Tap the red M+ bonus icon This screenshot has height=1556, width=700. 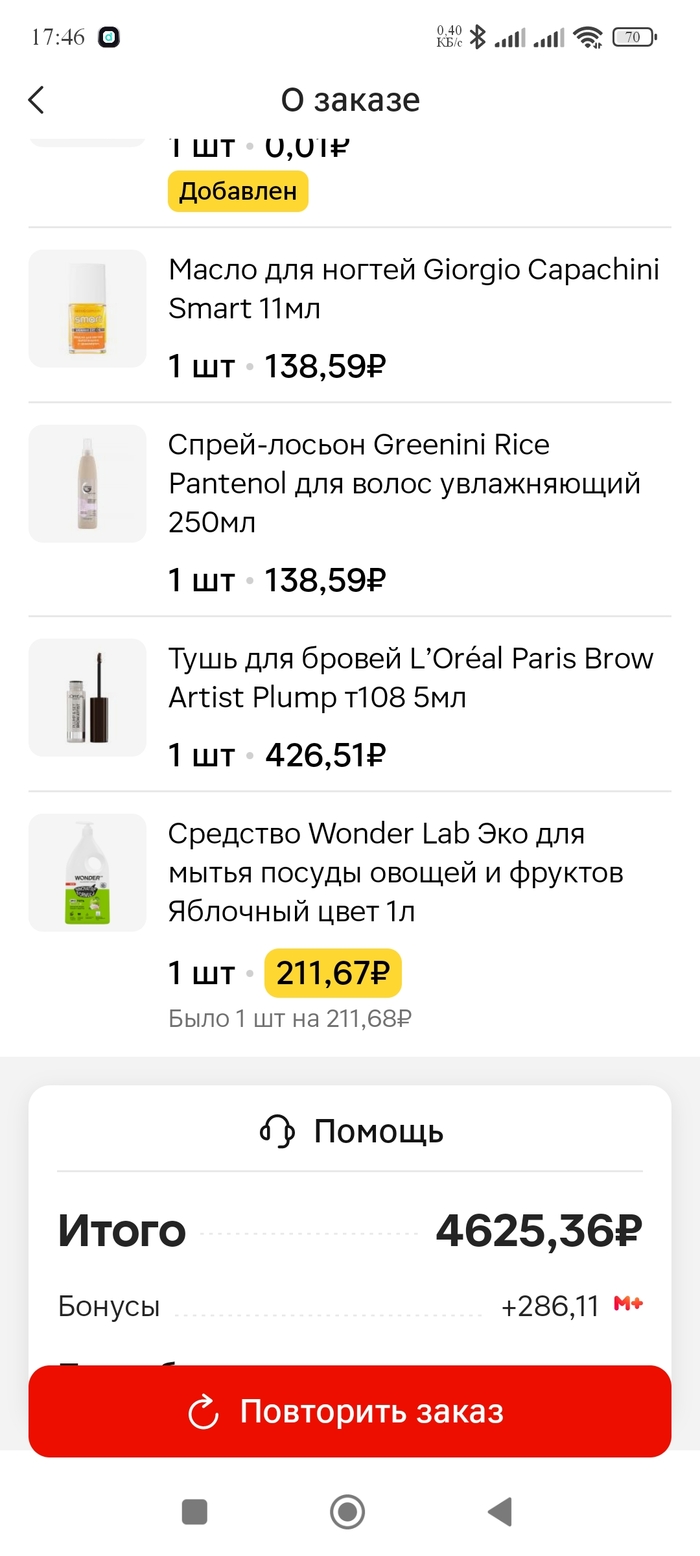click(628, 1304)
